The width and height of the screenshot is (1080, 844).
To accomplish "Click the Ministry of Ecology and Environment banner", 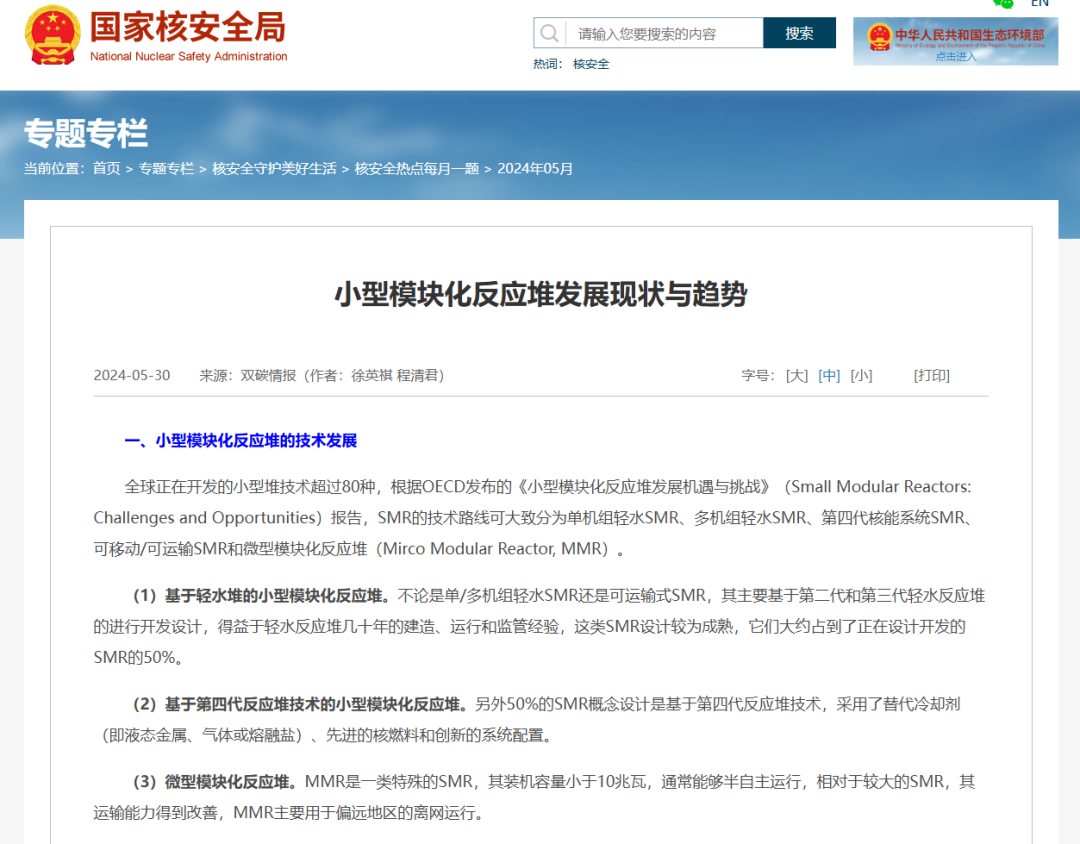I will [955, 41].
